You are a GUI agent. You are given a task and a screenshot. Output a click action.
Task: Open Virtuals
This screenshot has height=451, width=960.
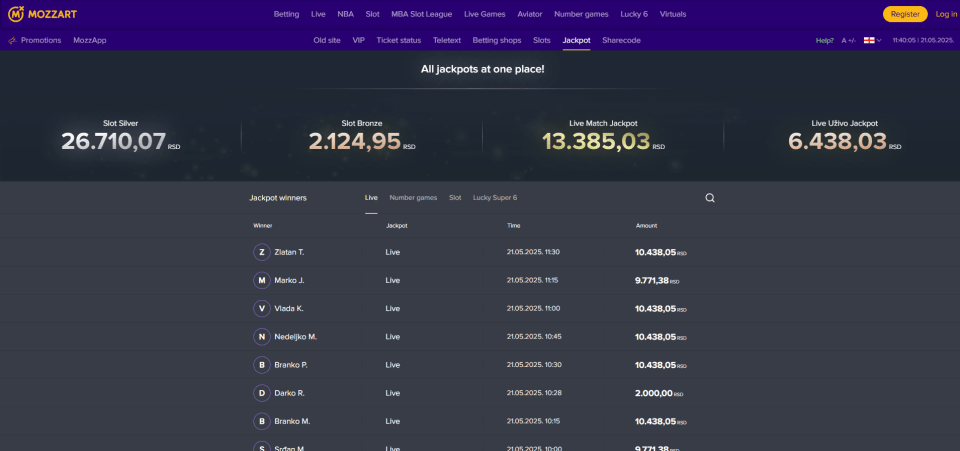[673, 14]
